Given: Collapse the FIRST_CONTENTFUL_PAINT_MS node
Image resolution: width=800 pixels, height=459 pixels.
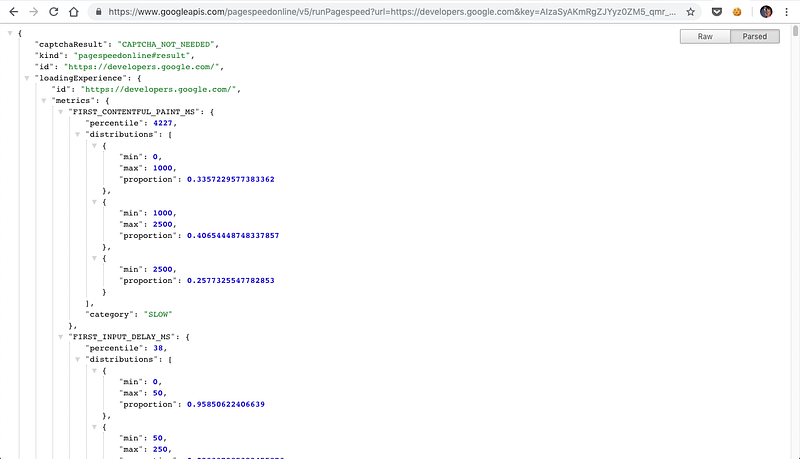Looking at the screenshot, I should [x=60, y=112].
